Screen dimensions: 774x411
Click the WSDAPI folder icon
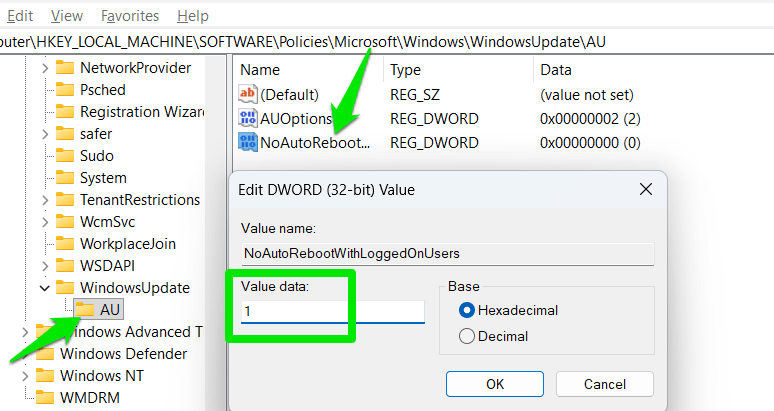point(65,266)
